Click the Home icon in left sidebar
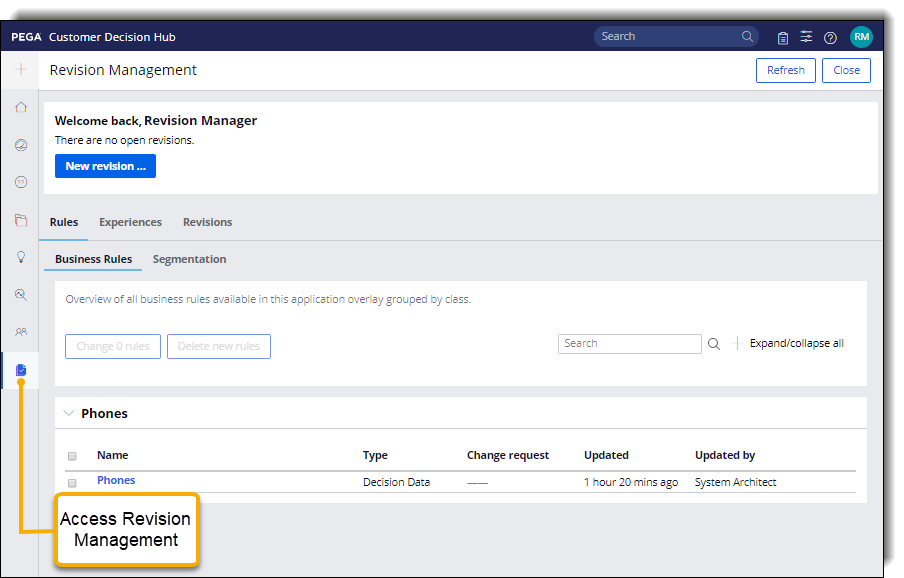The width and height of the screenshot is (904, 578). [x=21, y=107]
